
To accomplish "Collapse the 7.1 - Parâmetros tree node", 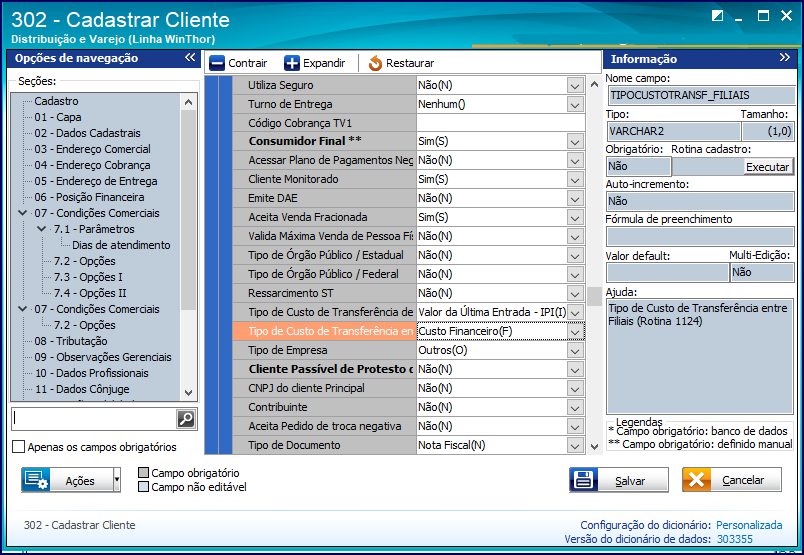I will tap(42, 229).
